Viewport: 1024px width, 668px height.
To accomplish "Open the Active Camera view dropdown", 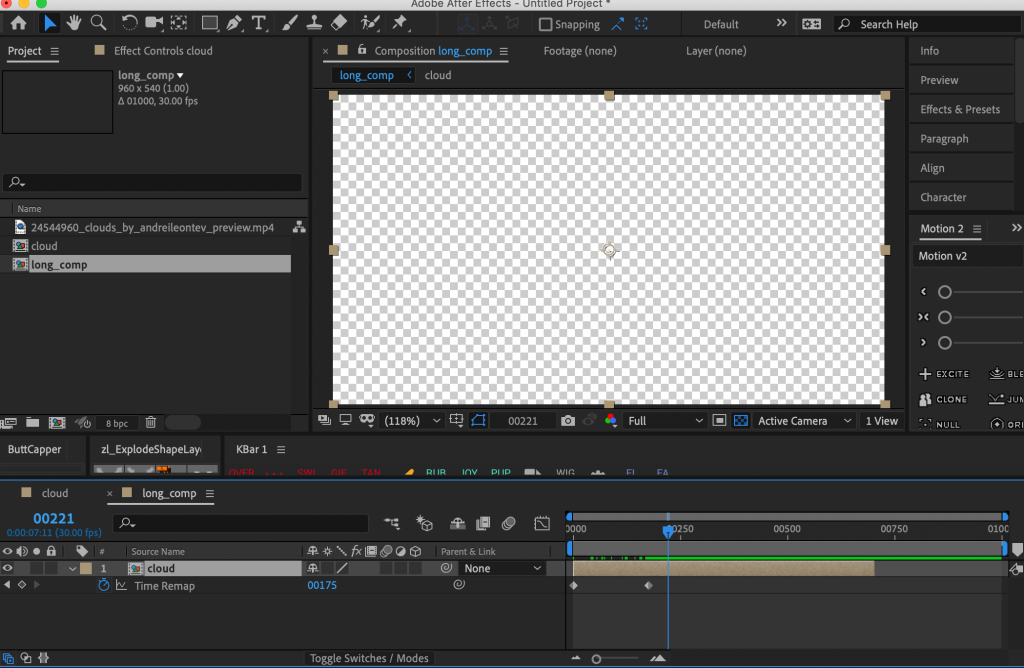I will [x=805, y=421].
